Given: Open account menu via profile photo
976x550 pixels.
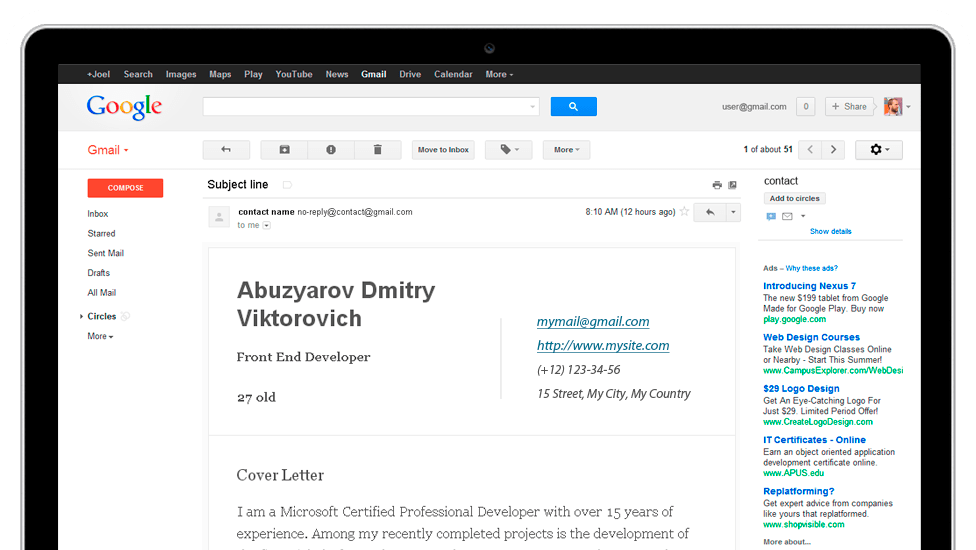Looking at the screenshot, I should (x=897, y=106).
